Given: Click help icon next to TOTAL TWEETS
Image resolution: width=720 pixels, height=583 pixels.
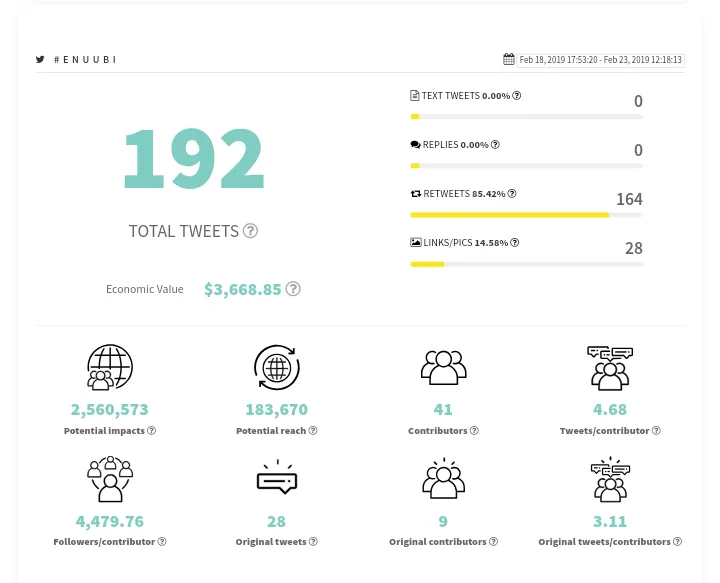Looking at the screenshot, I should pyautogui.click(x=250, y=230).
